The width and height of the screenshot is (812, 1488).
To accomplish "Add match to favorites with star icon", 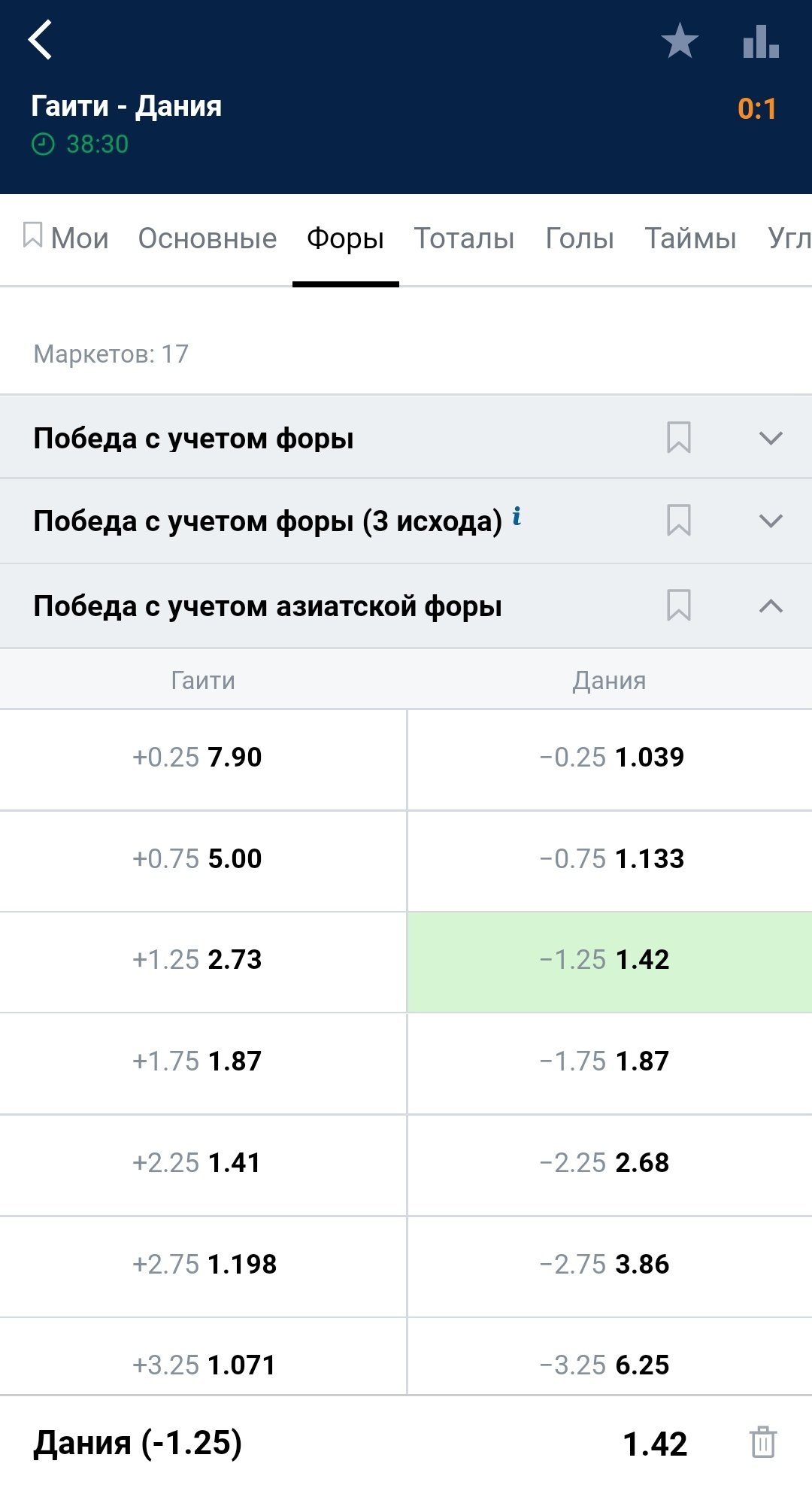I will click(680, 41).
